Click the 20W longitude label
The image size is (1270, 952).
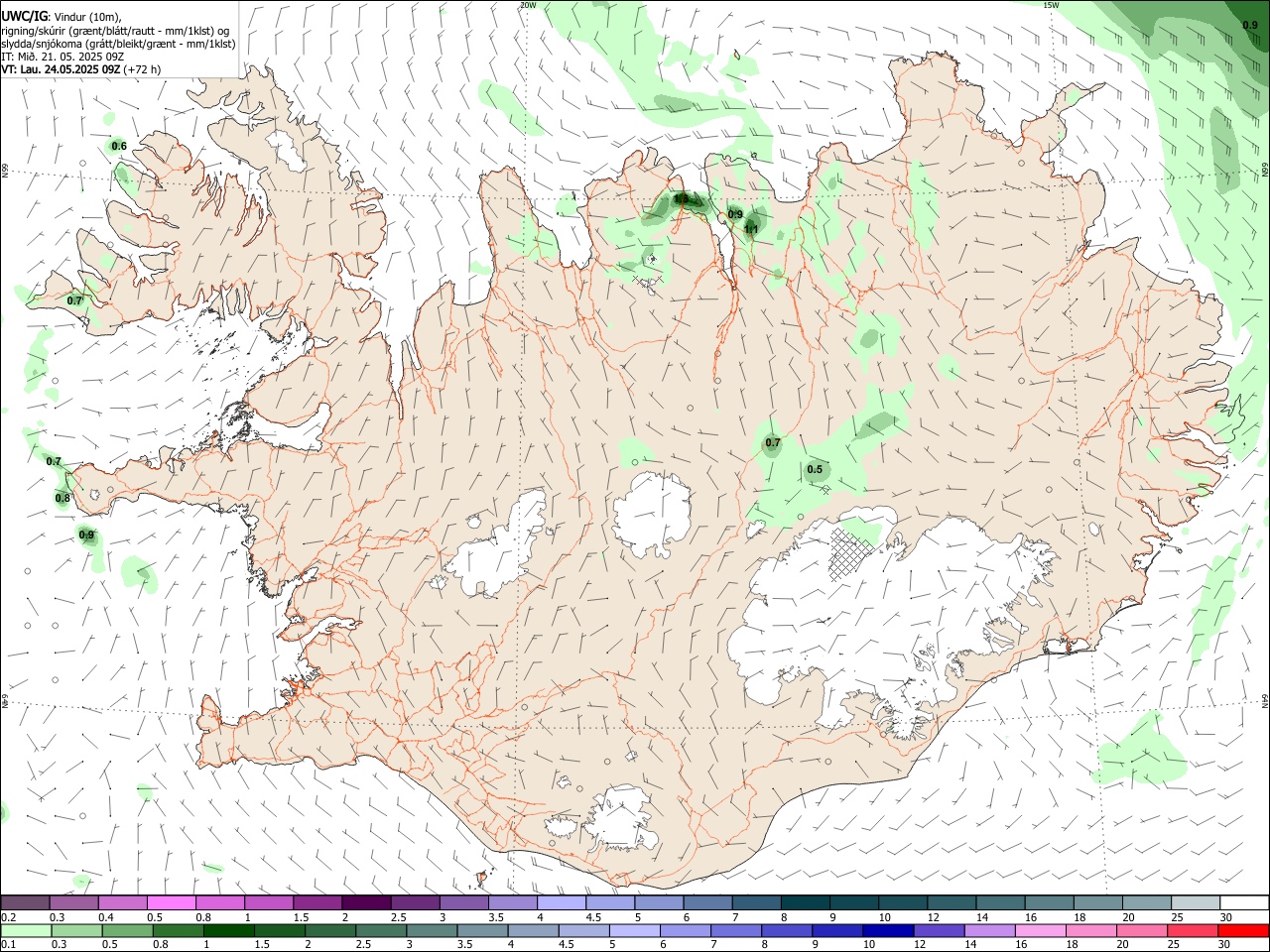528,5
